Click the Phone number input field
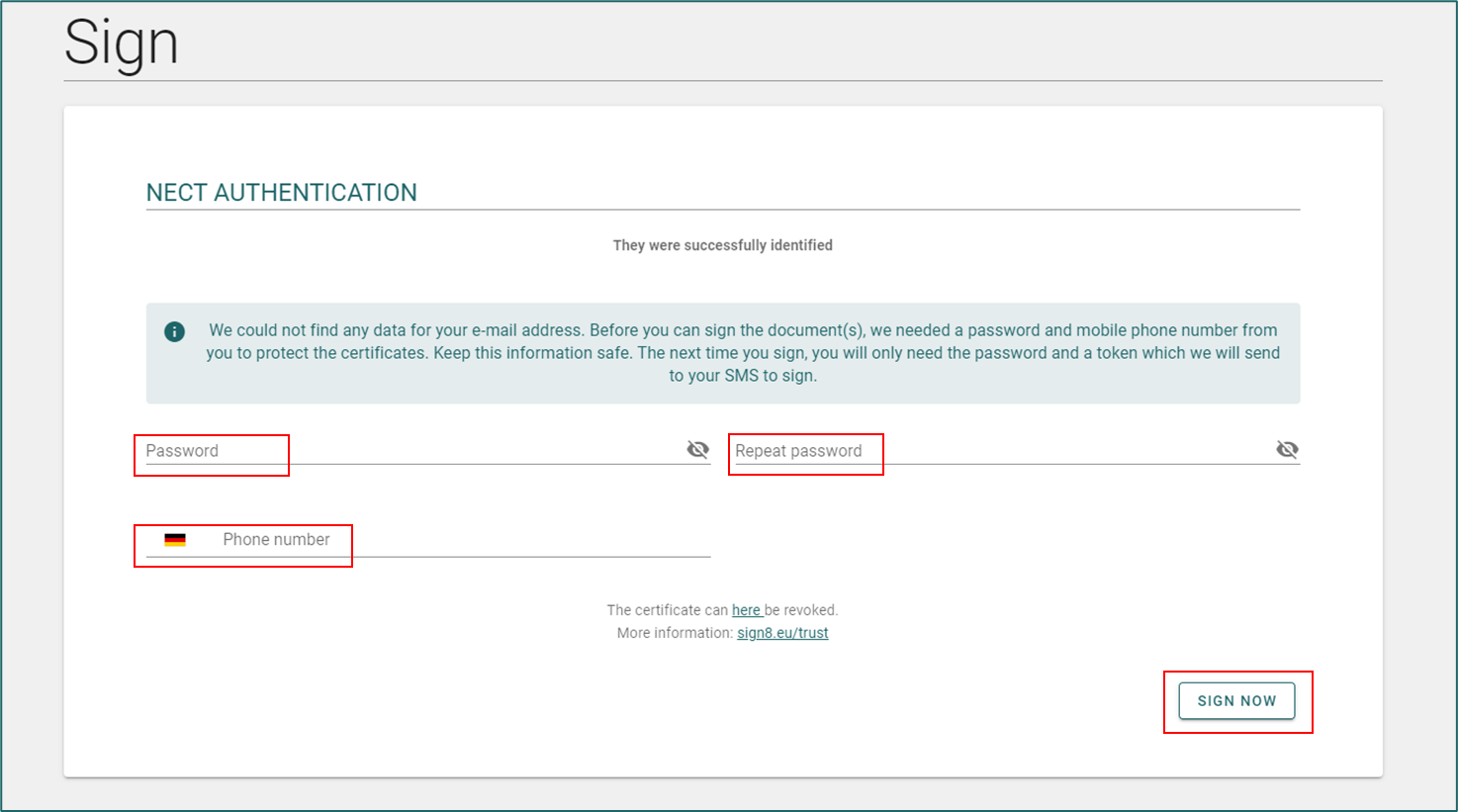Image resolution: width=1458 pixels, height=812 pixels. [465, 539]
